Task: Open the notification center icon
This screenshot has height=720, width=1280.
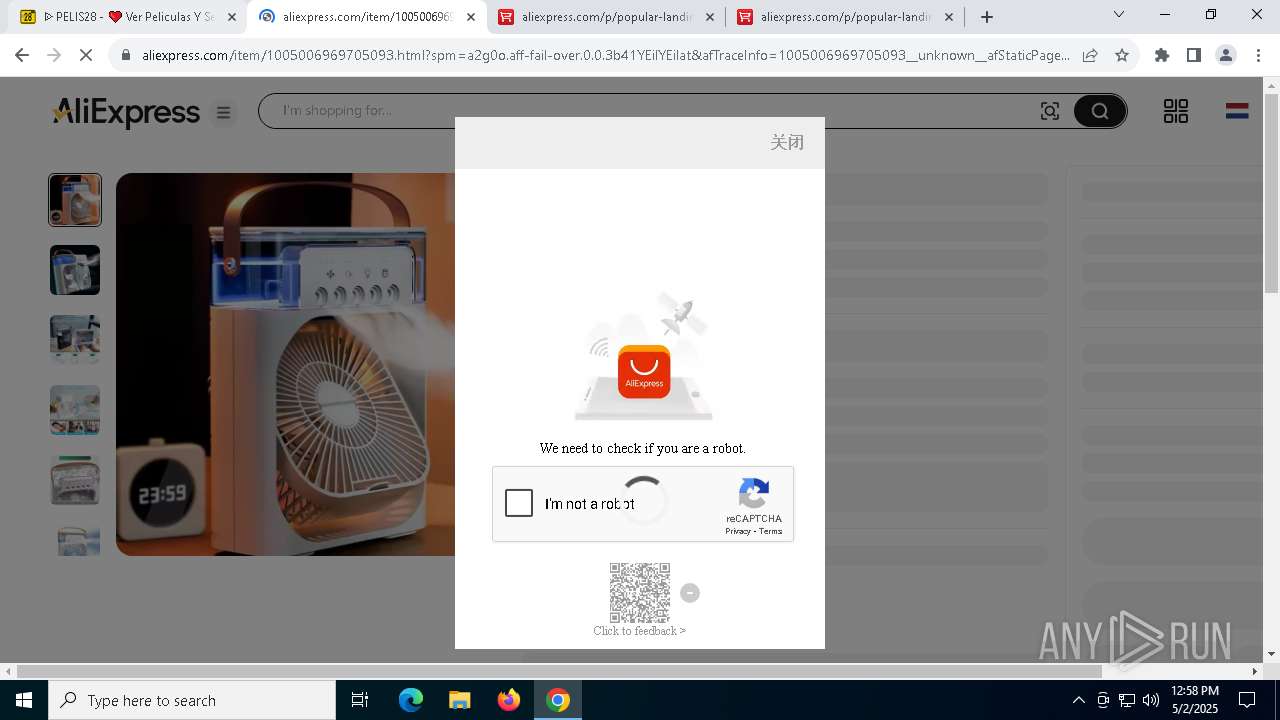Action: click(x=1248, y=700)
